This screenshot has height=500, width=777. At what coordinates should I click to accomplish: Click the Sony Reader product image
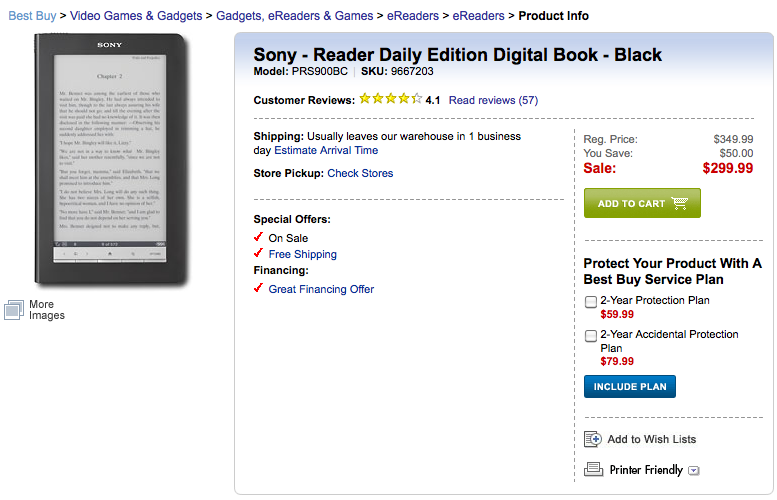(111, 158)
